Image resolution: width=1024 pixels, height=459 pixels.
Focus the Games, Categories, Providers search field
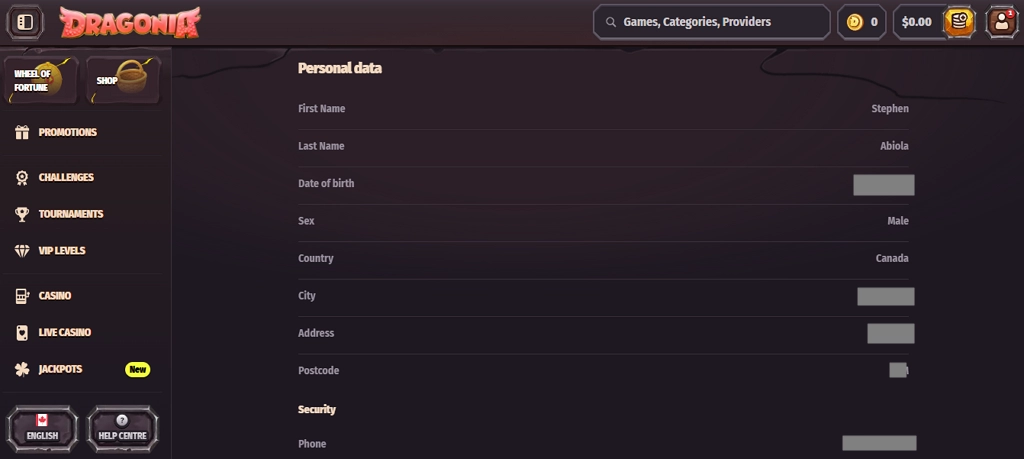(x=711, y=22)
